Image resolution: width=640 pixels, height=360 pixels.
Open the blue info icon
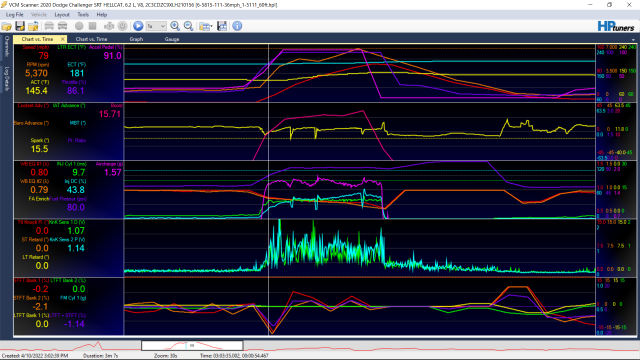(x=237, y=26)
